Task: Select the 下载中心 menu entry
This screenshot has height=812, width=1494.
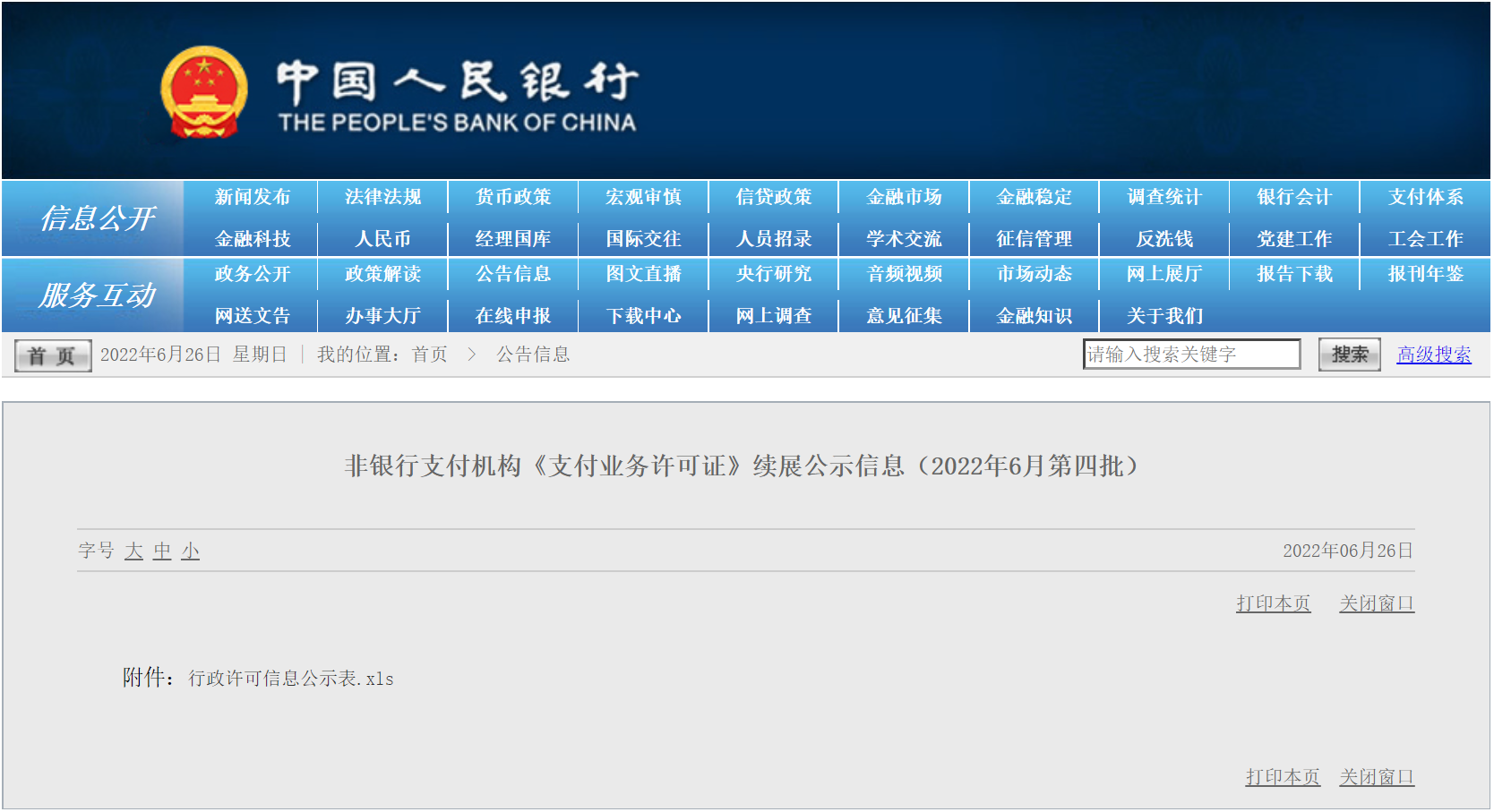Action: click(643, 316)
